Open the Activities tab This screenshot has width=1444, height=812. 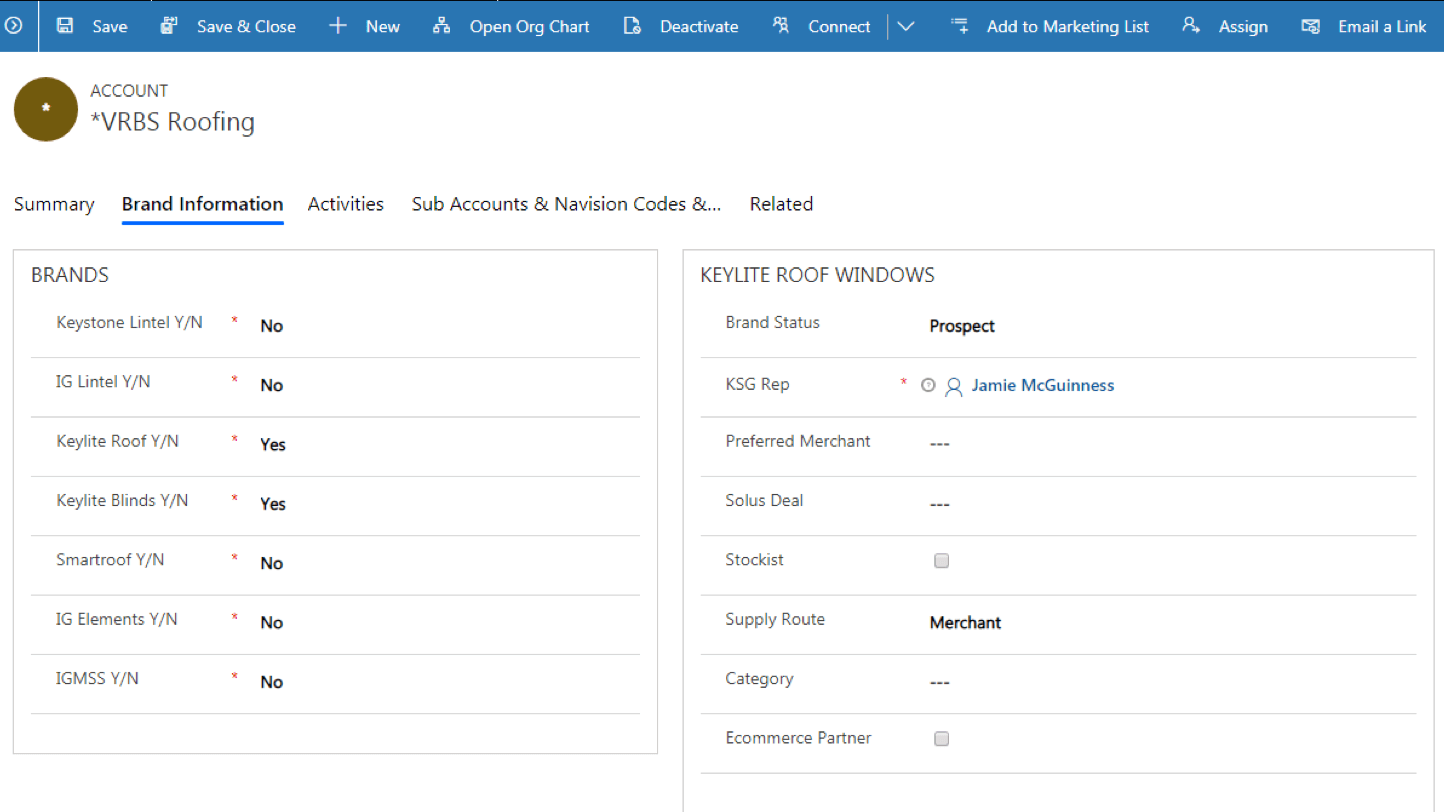[346, 204]
